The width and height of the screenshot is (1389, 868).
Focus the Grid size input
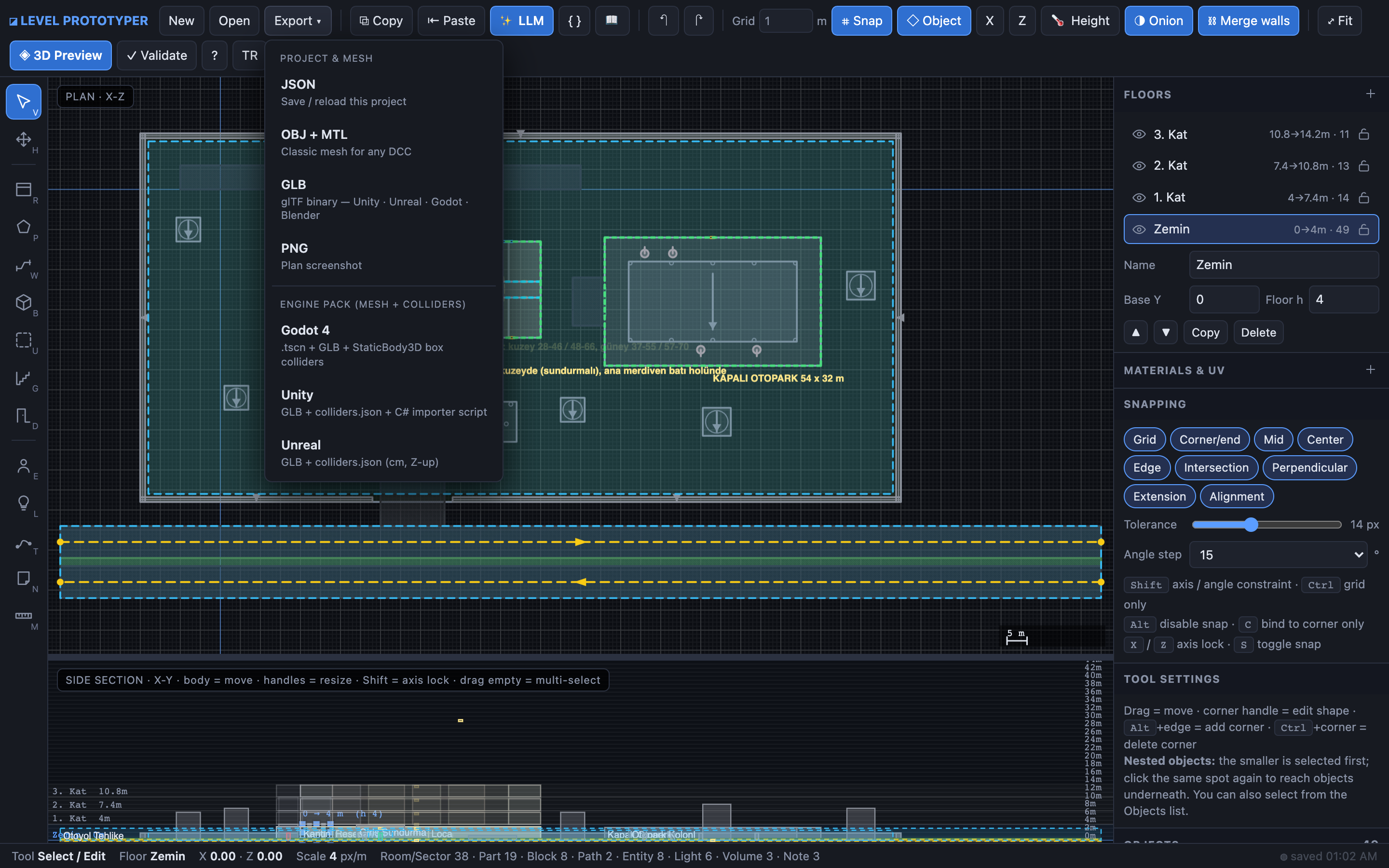785,21
